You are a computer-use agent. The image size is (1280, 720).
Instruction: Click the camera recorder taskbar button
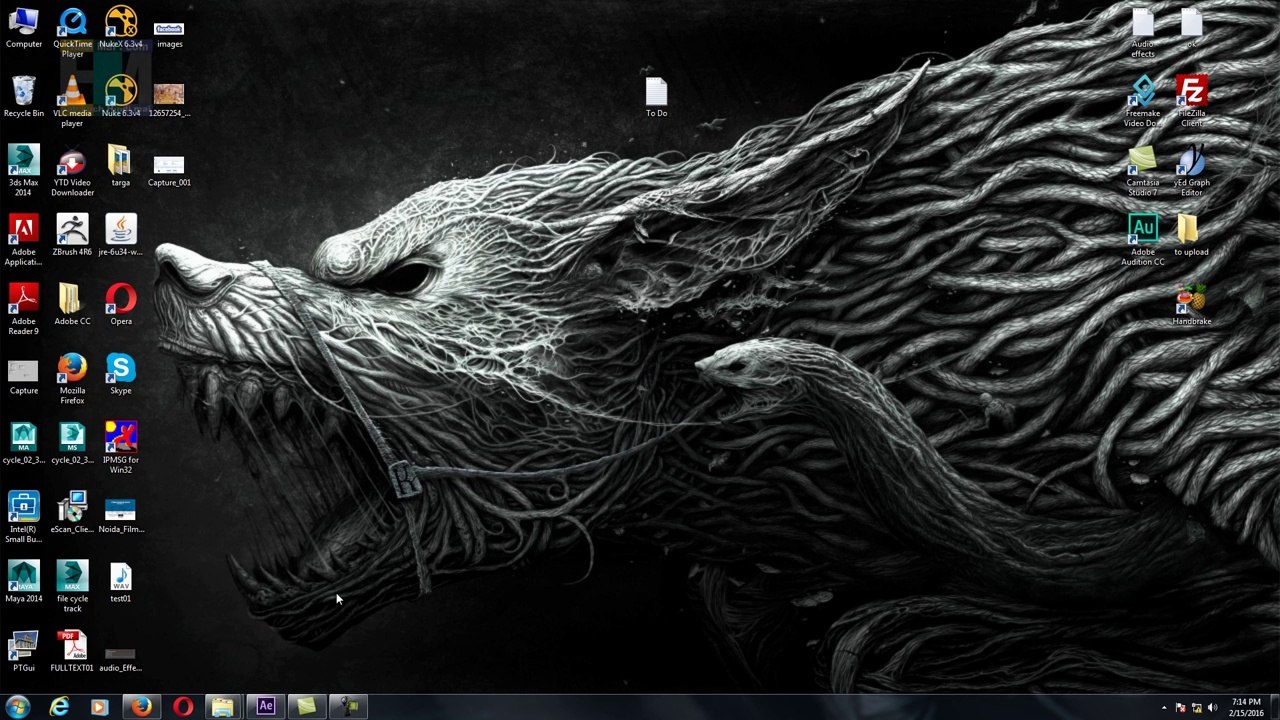349,707
